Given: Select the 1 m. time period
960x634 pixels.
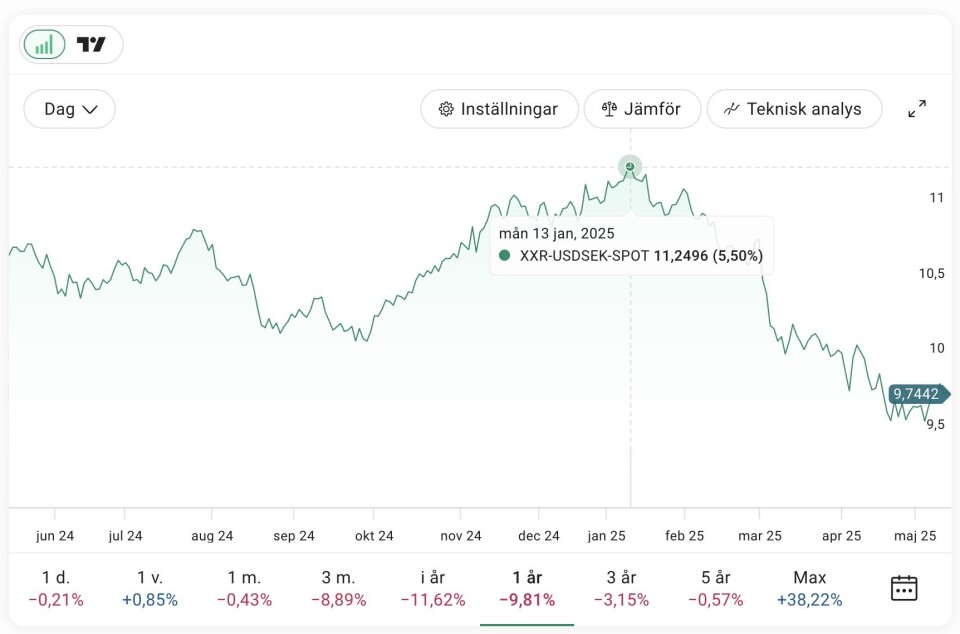Looking at the screenshot, I should [245, 589].
